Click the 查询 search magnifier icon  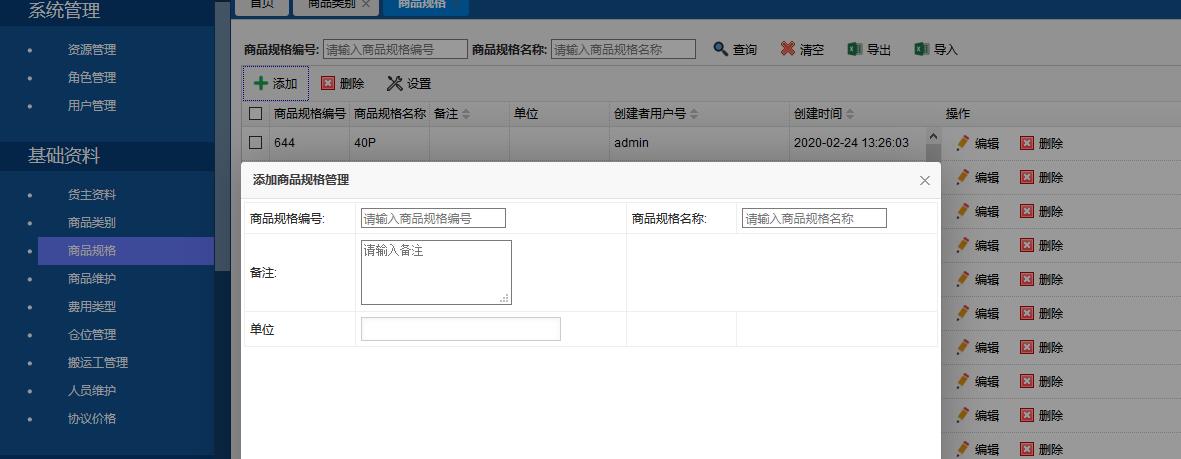(x=720, y=49)
